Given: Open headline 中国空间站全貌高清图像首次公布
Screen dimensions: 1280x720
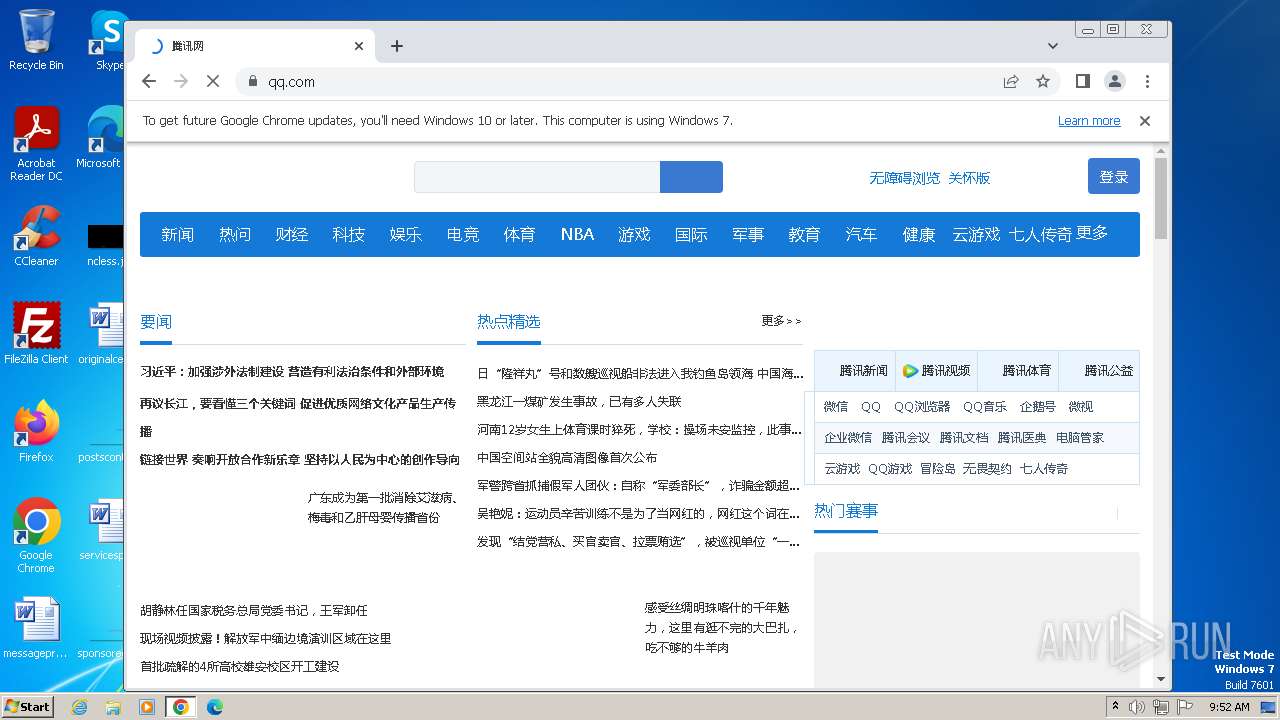Looking at the screenshot, I should click(567, 457).
